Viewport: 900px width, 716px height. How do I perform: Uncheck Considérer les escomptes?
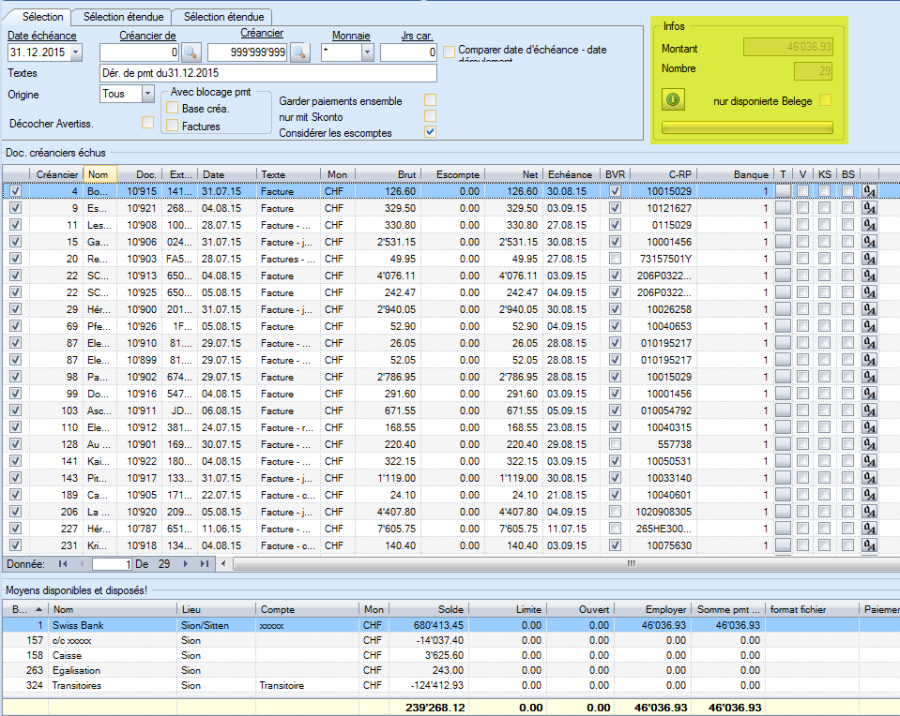(430, 132)
